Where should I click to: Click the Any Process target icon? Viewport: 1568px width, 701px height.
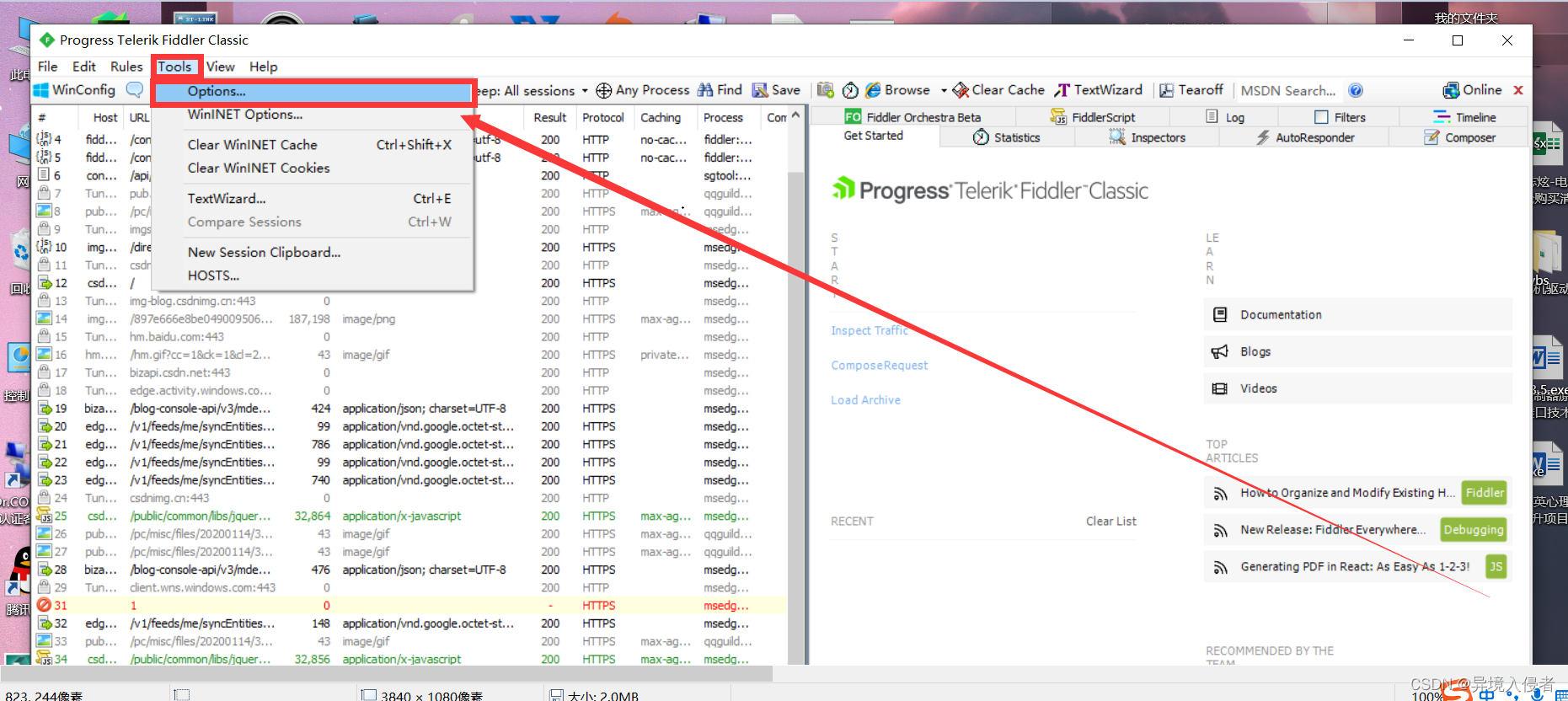(x=603, y=90)
